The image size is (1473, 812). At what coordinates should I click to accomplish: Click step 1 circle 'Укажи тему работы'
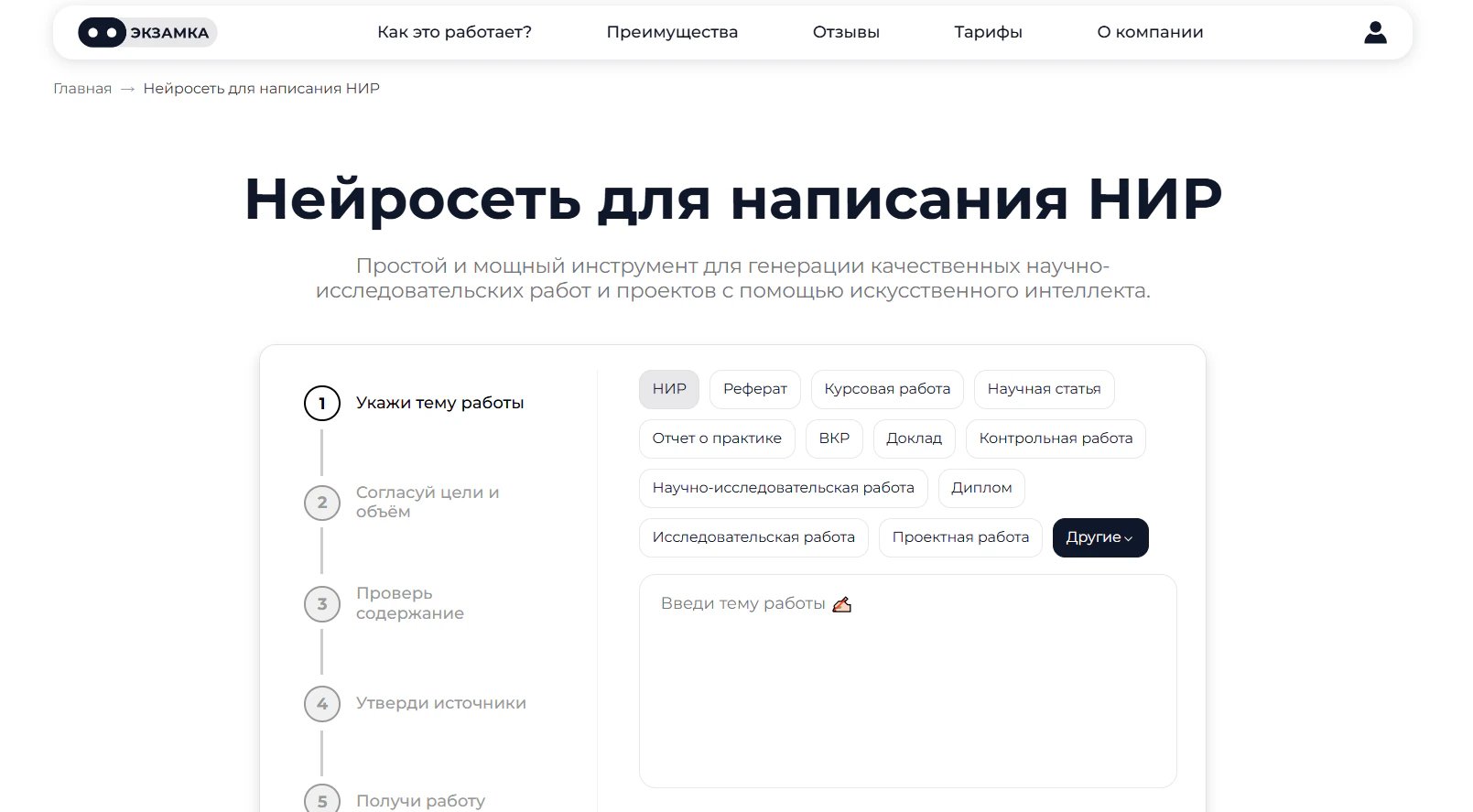tap(322, 403)
